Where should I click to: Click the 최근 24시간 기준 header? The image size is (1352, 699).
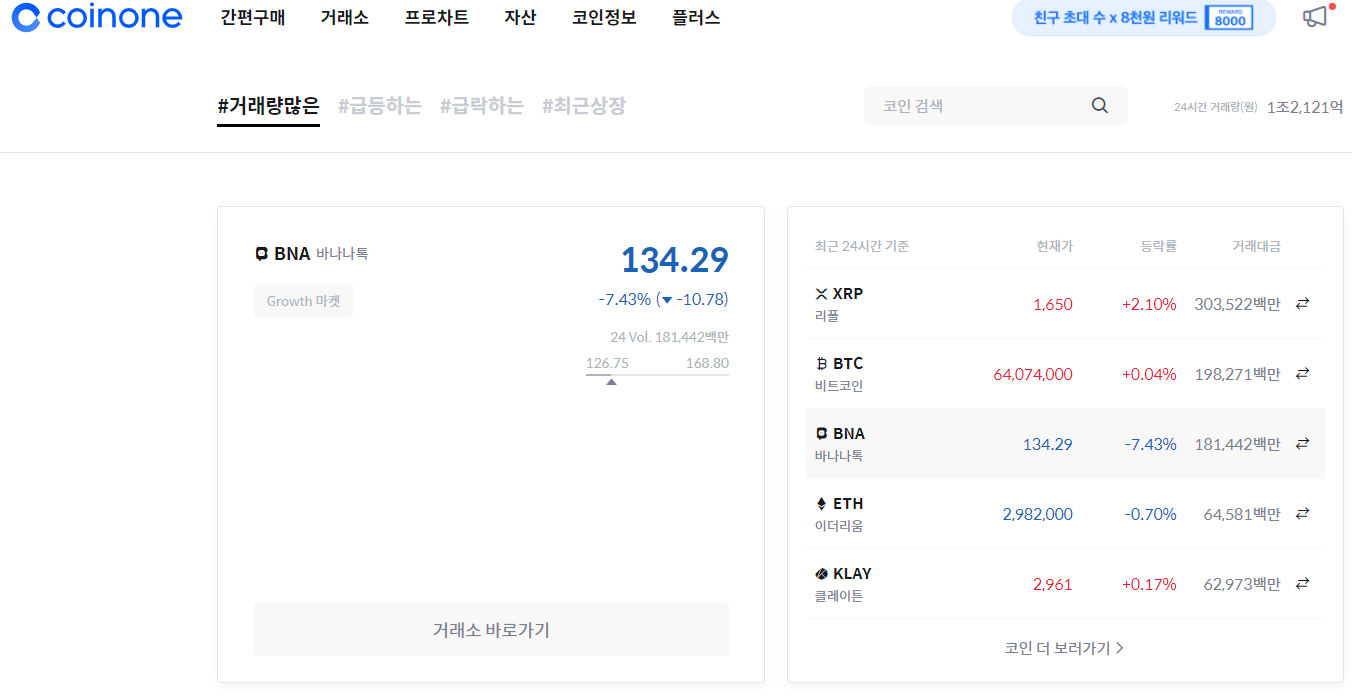pyautogui.click(x=862, y=246)
